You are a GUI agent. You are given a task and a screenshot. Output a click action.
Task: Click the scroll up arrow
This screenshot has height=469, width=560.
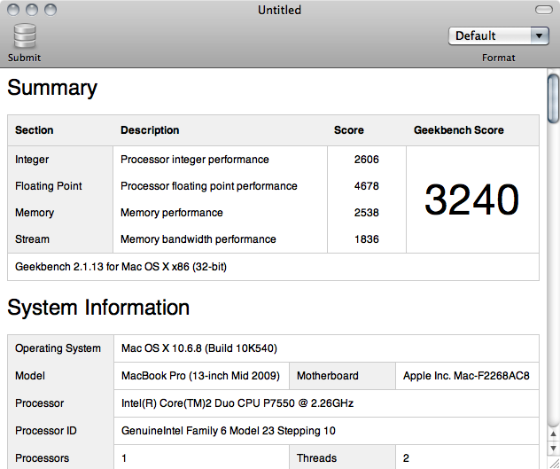tap(554, 434)
